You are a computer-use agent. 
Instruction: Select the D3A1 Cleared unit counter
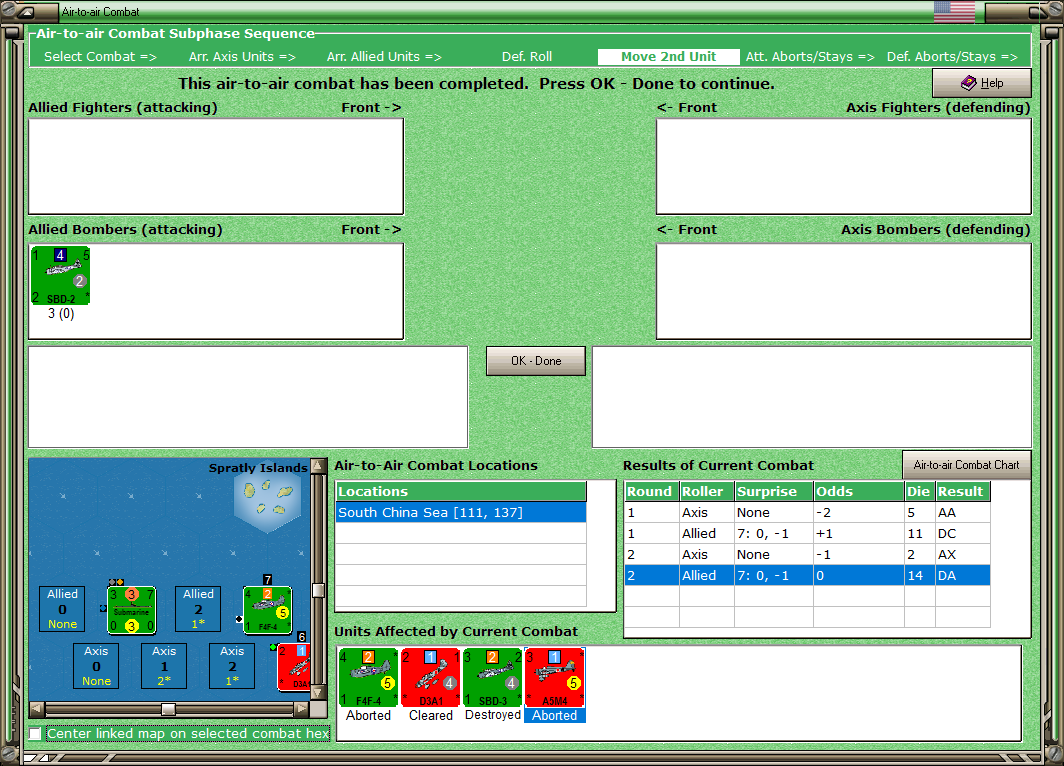tap(430, 677)
